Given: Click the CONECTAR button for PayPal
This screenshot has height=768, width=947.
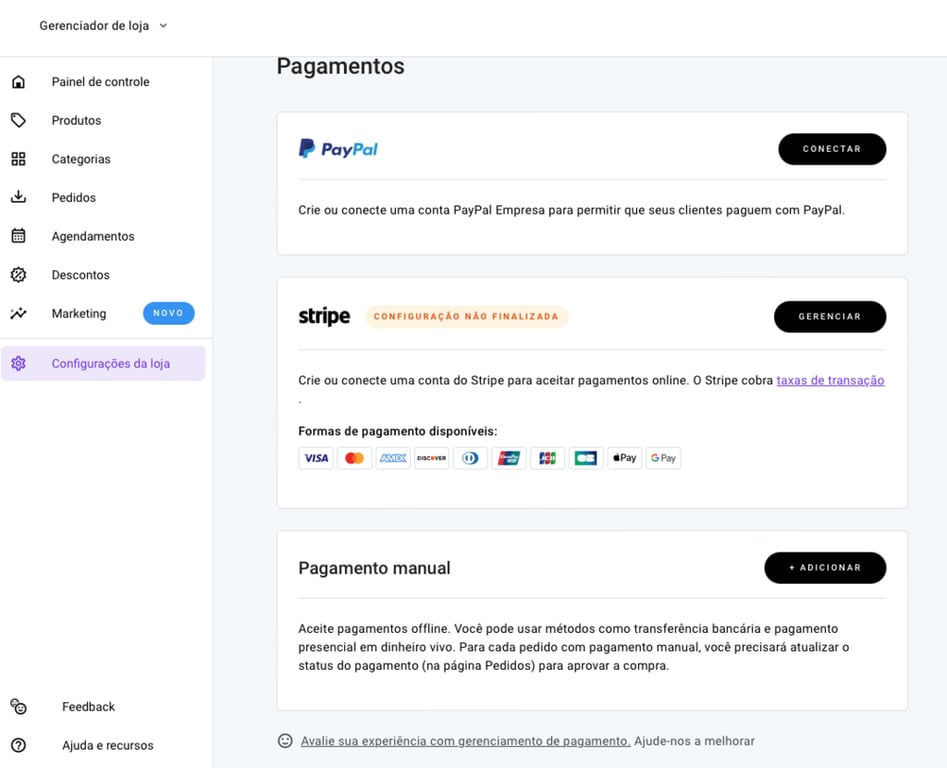Looking at the screenshot, I should (x=832, y=148).
